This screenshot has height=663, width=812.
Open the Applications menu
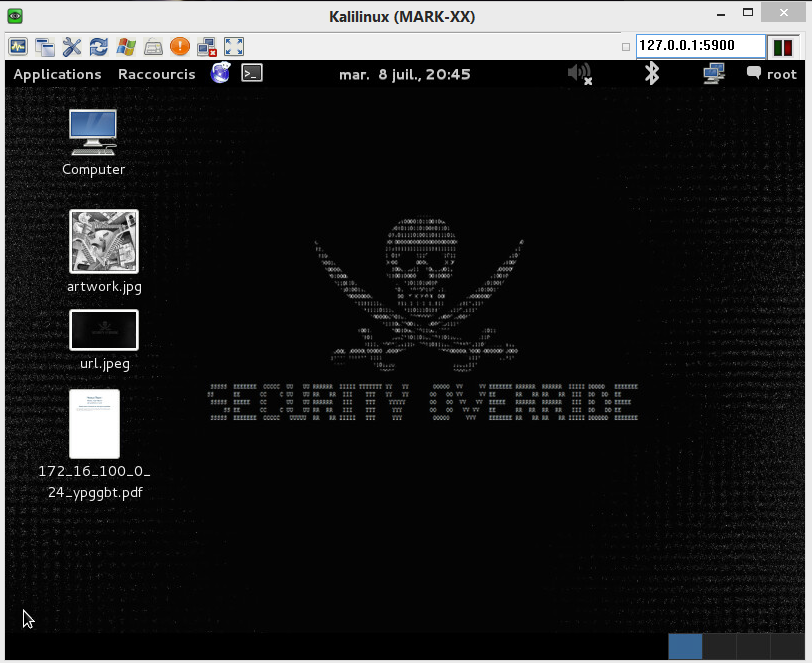pyautogui.click(x=57, y=74)
